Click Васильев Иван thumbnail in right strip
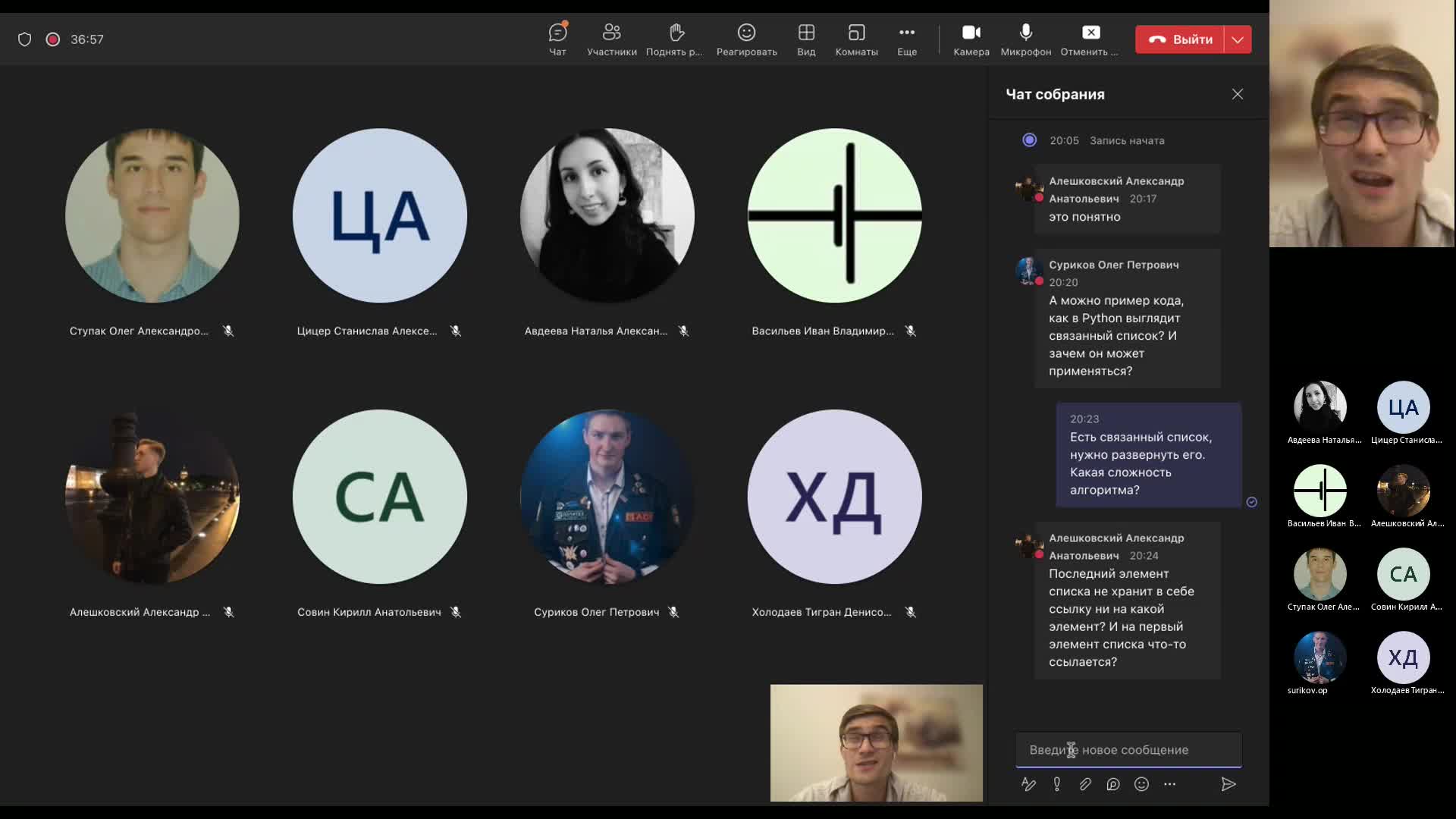 1320,491
